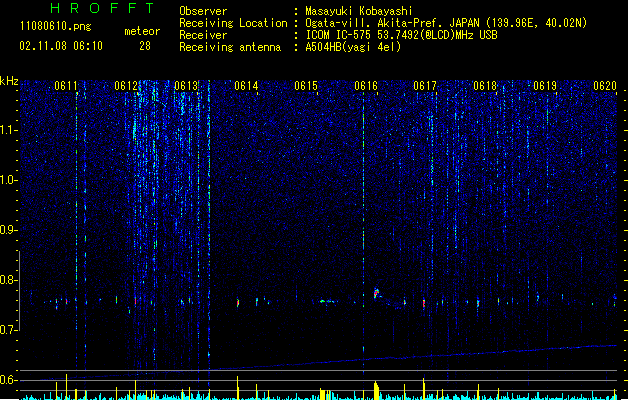
Task: Click the Receiving antenna label
Action: tap(230, 47)
